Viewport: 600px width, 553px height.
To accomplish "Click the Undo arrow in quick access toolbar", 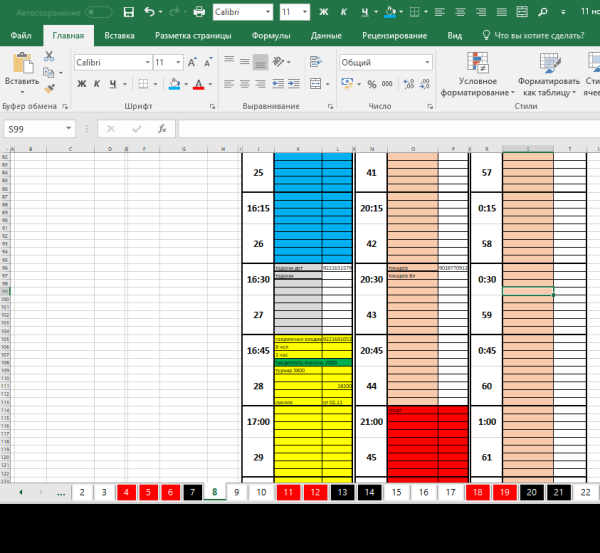I will (x=149, y=12).
